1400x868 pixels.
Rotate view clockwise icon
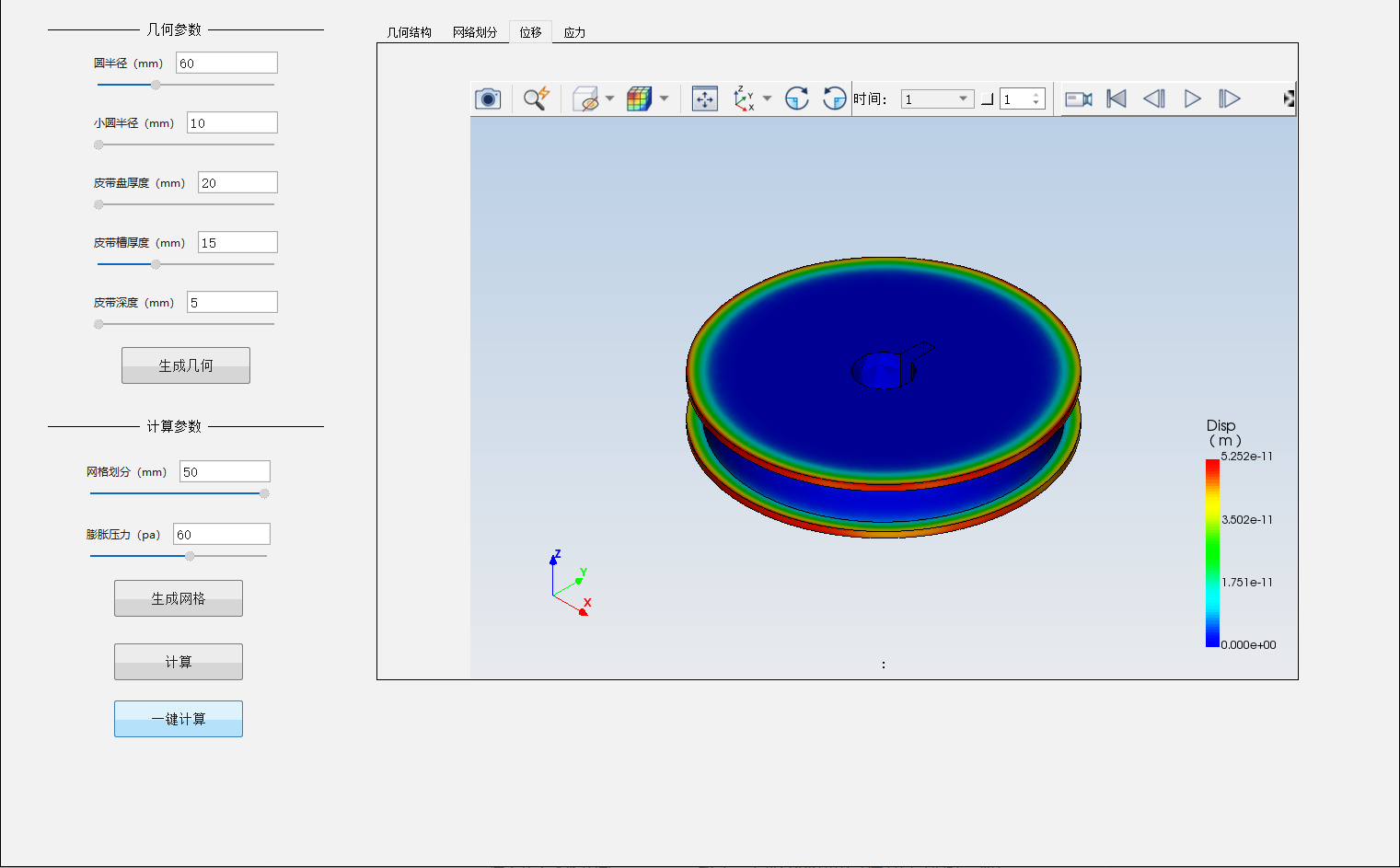click(796, 98)
